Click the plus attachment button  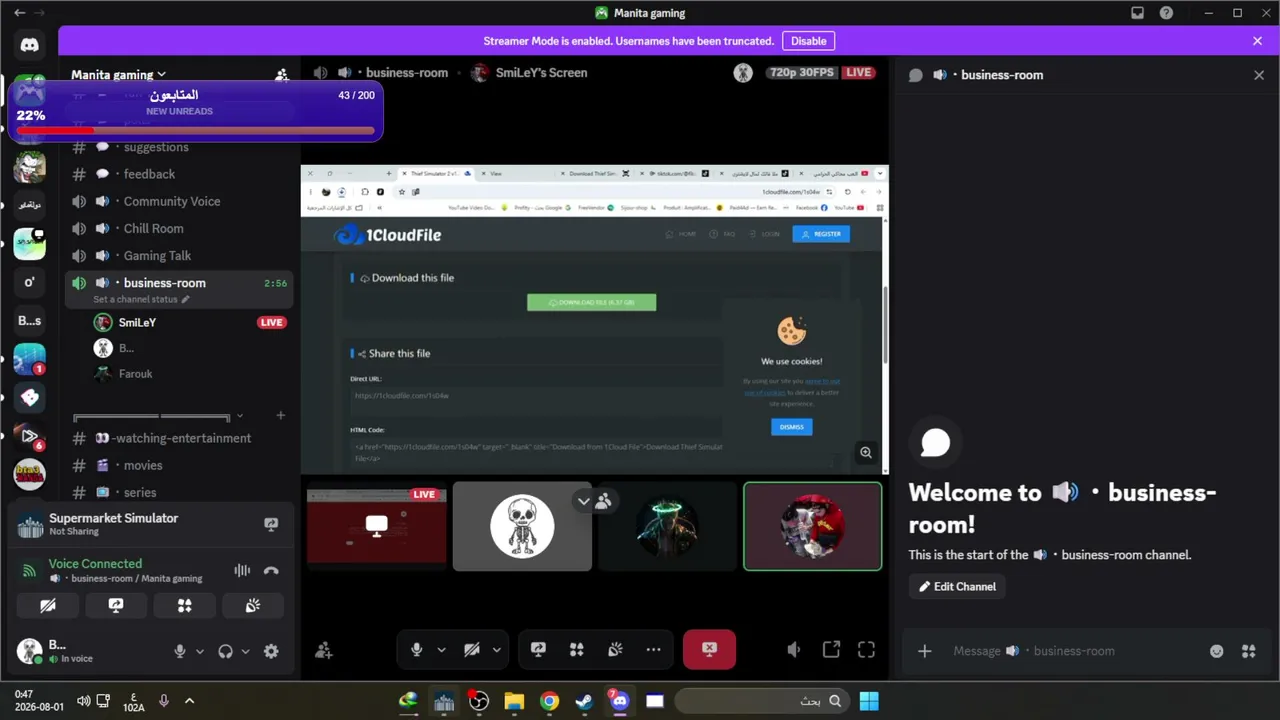[924, 651]
